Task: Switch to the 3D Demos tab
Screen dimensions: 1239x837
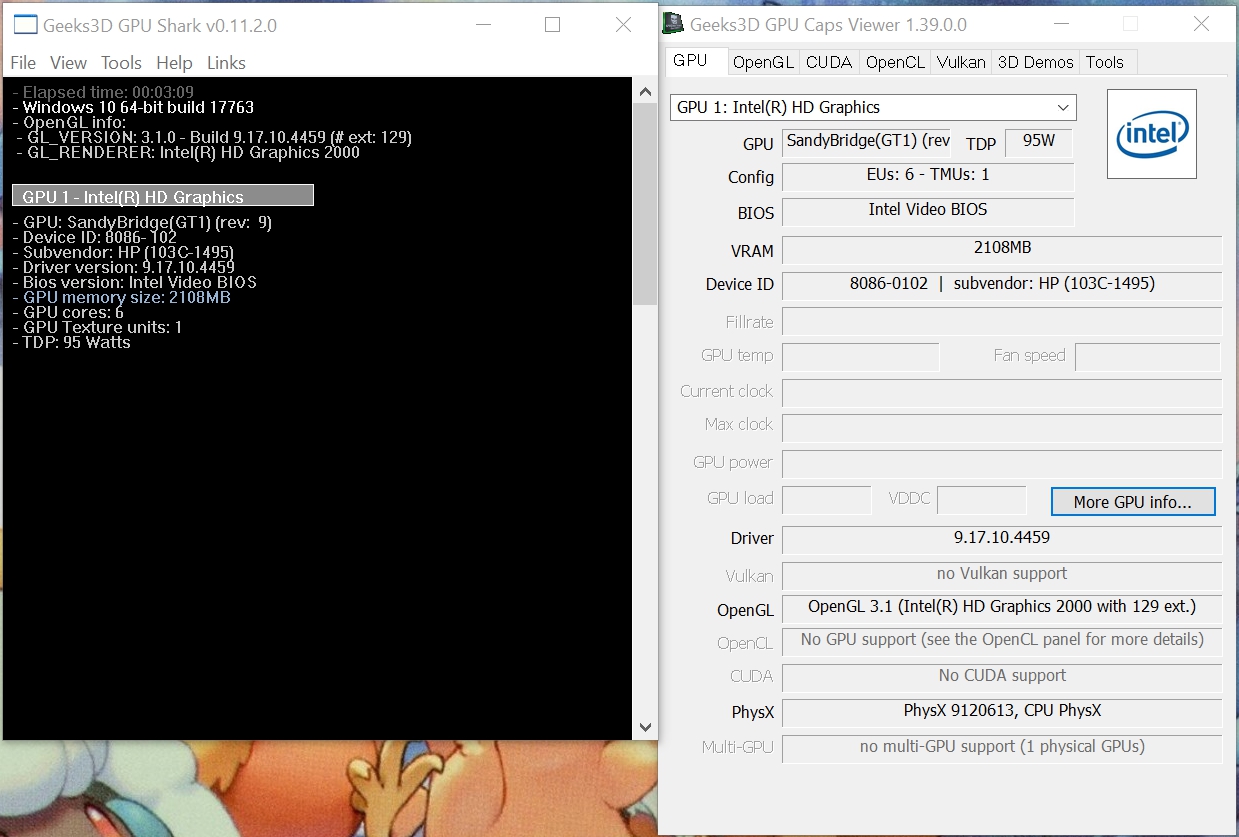Action: 1036,62
